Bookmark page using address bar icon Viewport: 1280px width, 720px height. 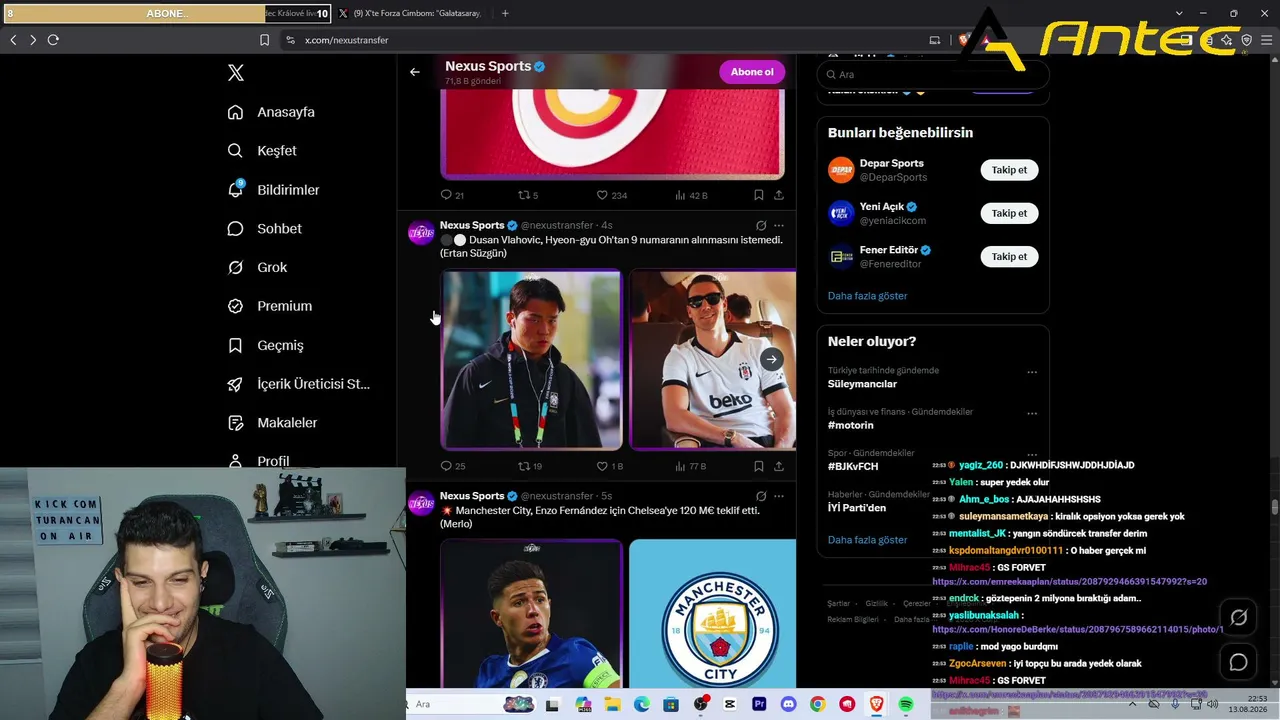pos(264,40)
